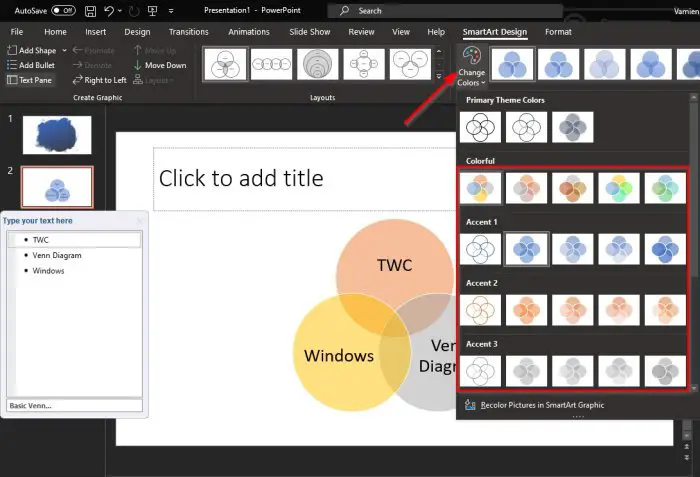Choose Accent 2 Colored Fill swatch
This screenshot has height=477, width=700.
(x=526, y=310)
